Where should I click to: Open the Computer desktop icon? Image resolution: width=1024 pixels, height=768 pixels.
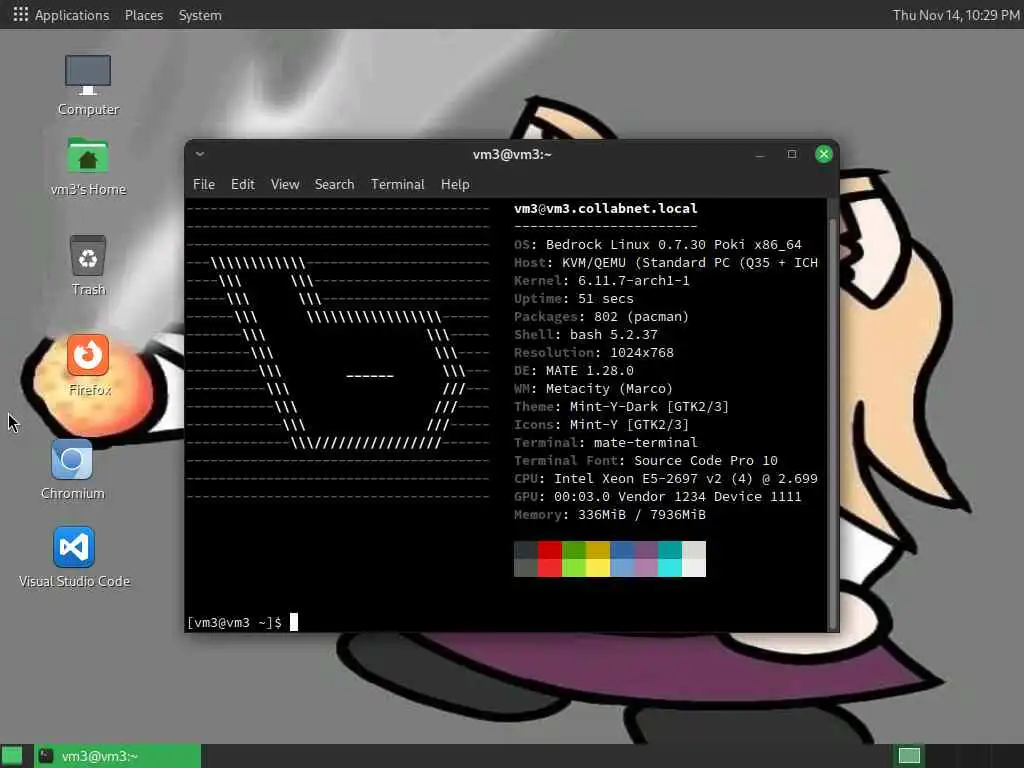pyautogui.click(x=88, y=74)
